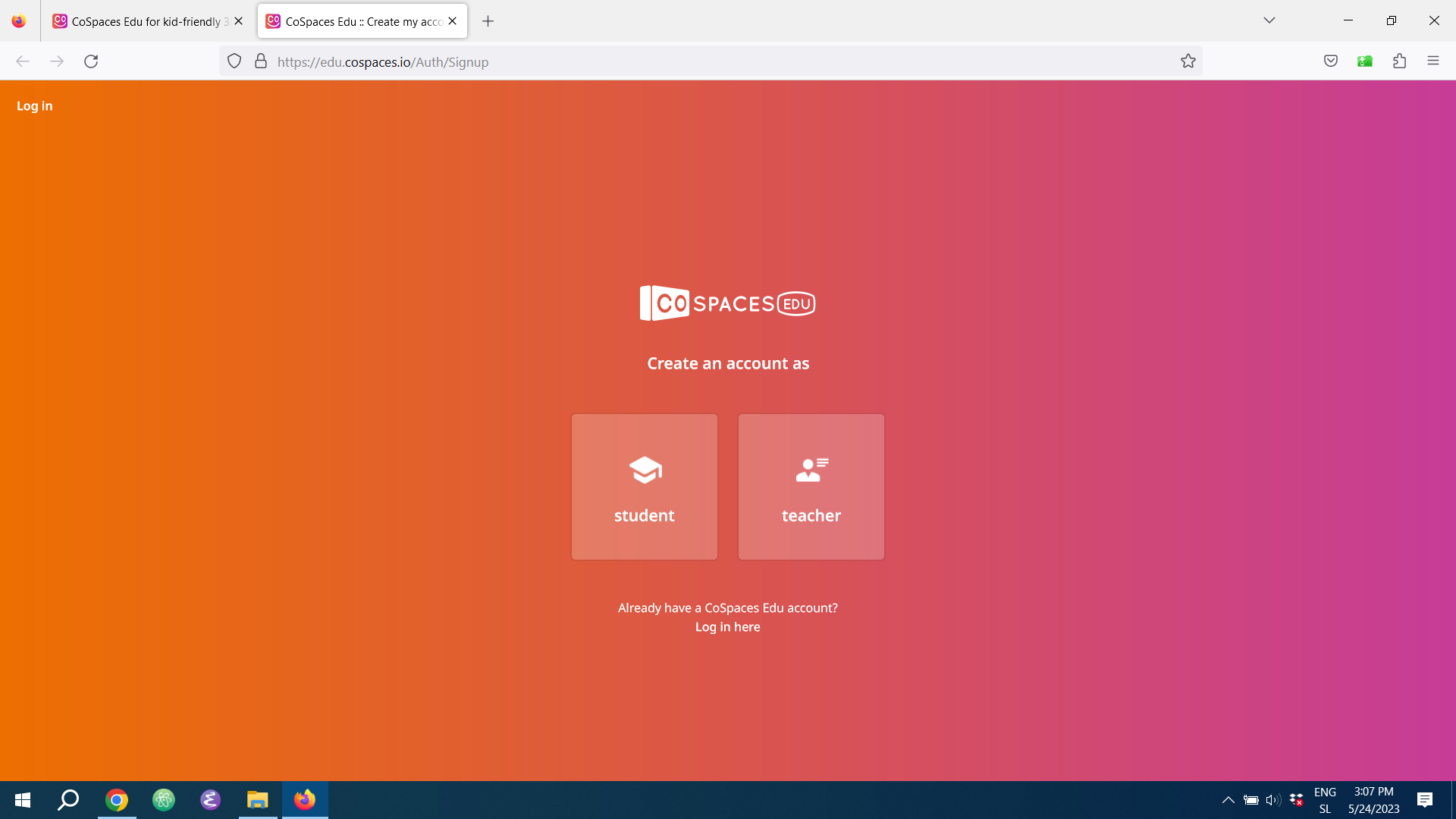Click the tracking protection shield icon
Screen dimensions: 1456x819
[234, 61]
